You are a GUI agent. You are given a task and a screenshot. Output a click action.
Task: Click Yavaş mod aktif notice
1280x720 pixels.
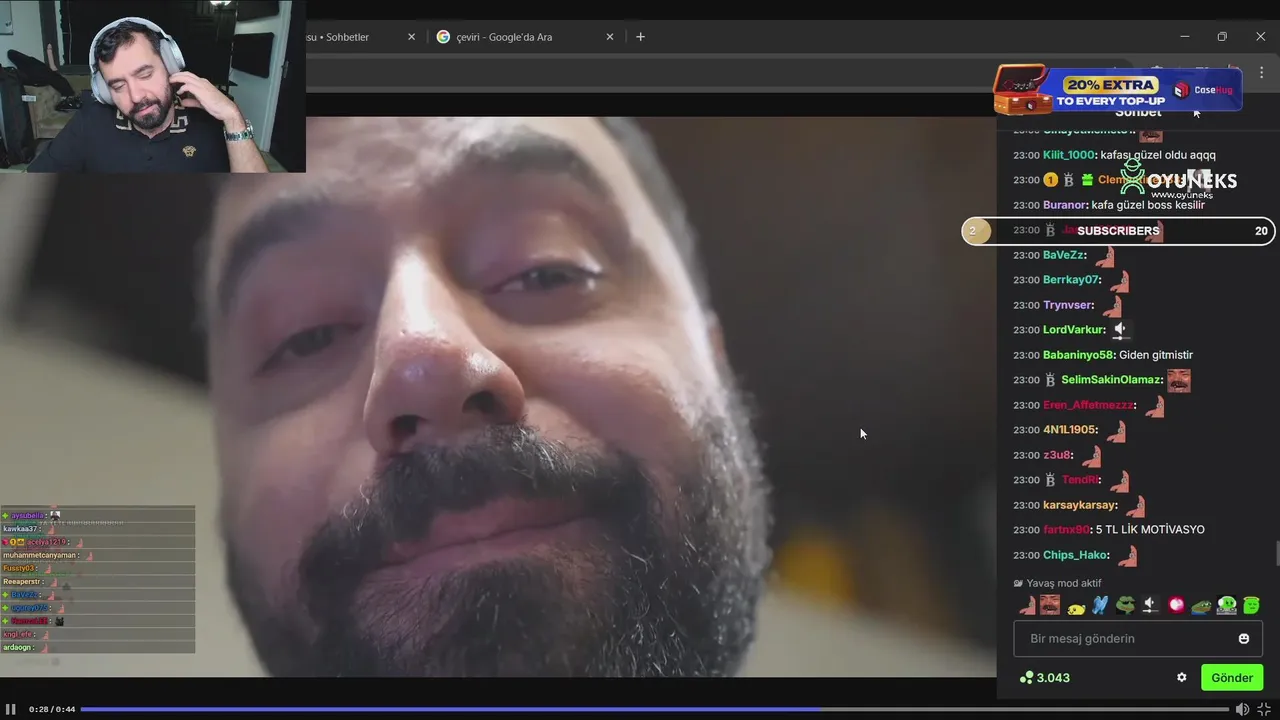[x=1057, y=583]
